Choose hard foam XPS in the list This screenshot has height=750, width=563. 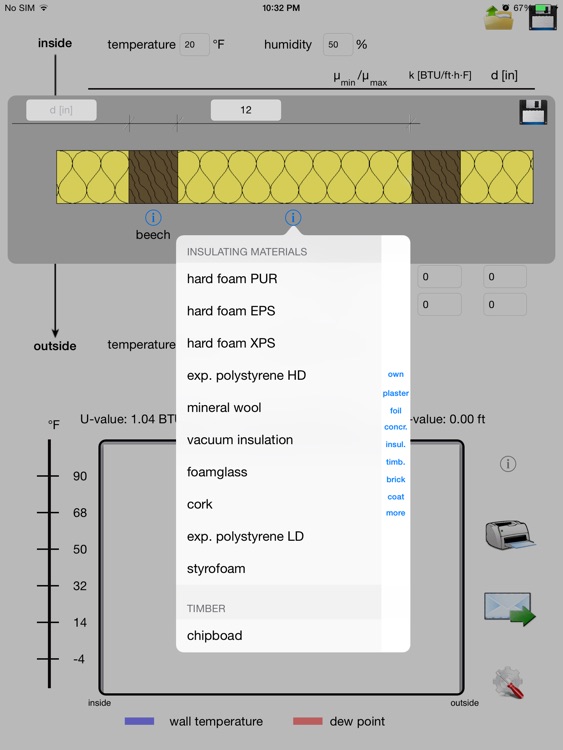point(278,343)
